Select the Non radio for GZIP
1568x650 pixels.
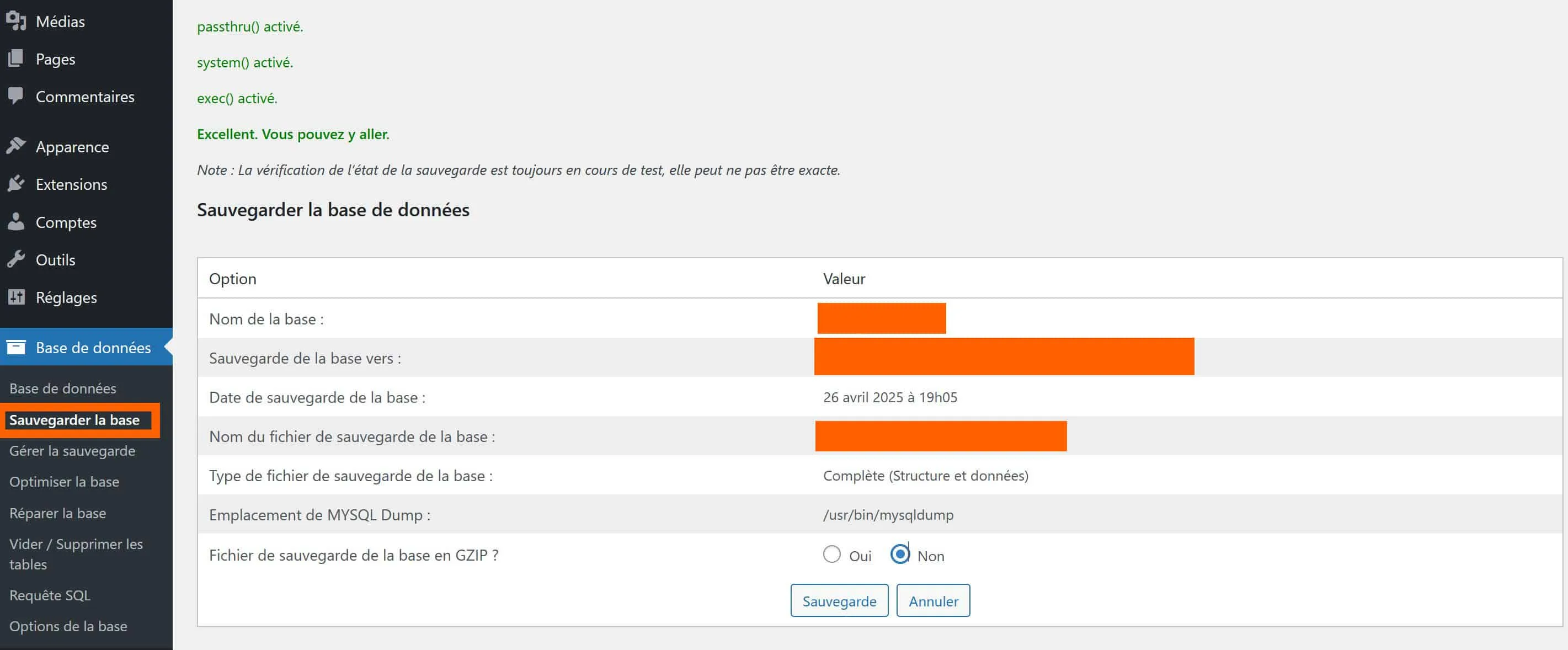click(x=900, y=555)
